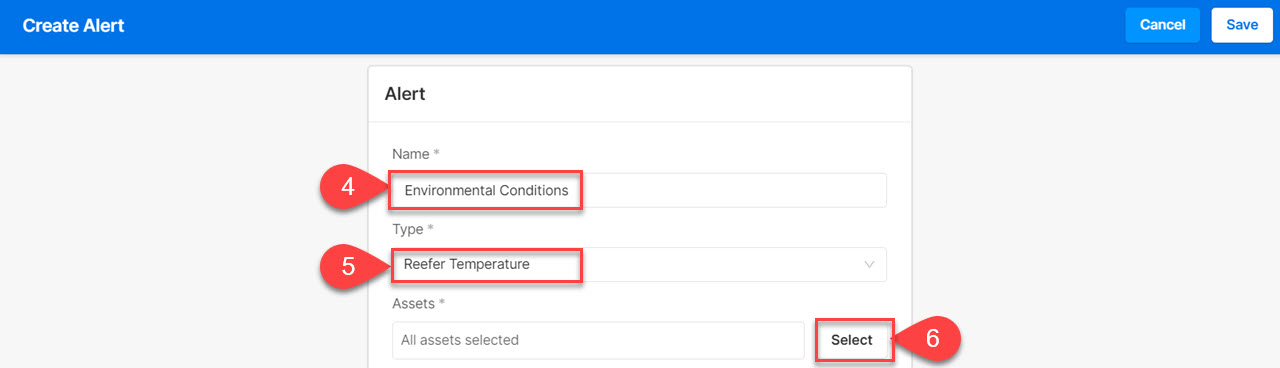Click the Type * field label

(x=409, y=229)
